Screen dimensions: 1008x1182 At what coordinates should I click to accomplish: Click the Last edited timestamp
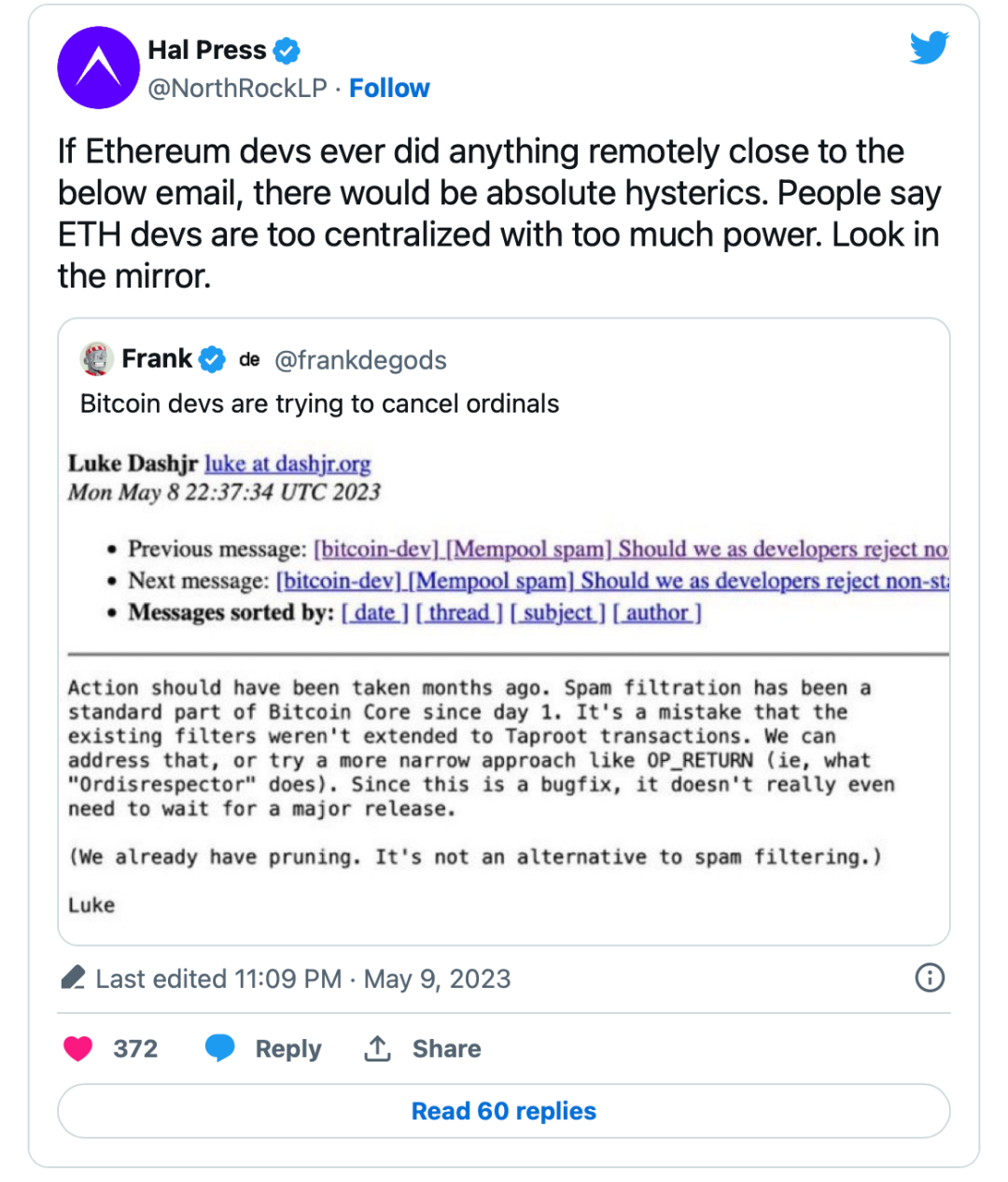pos(303,978)
